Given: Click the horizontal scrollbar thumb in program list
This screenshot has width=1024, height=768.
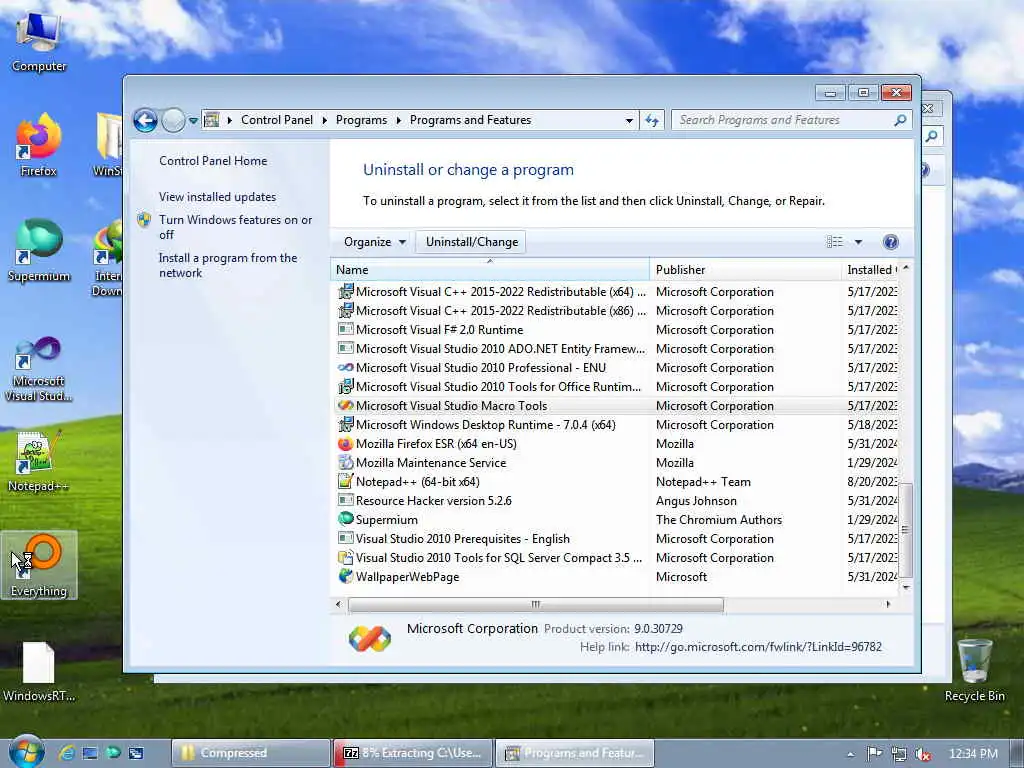Looking at the screenshot, I should click(536, 604).
